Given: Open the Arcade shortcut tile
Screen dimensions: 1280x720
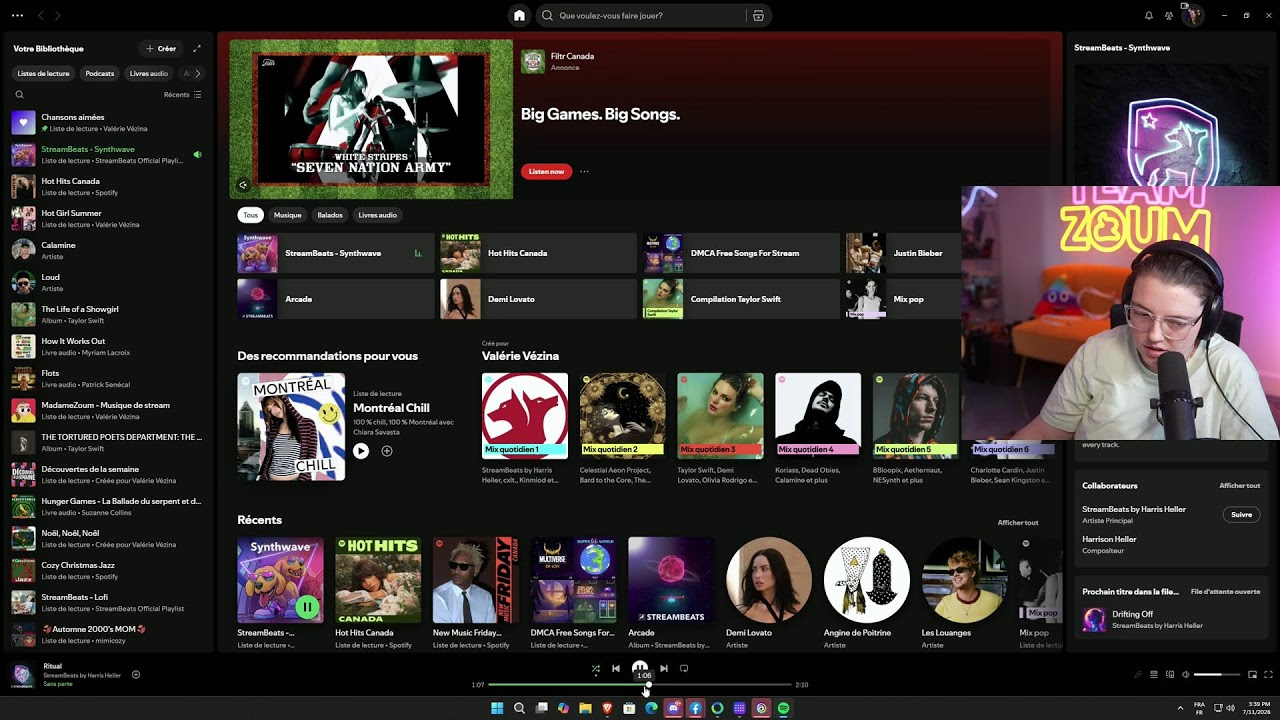Looking at the screenshot, I should tap(335, 299).
